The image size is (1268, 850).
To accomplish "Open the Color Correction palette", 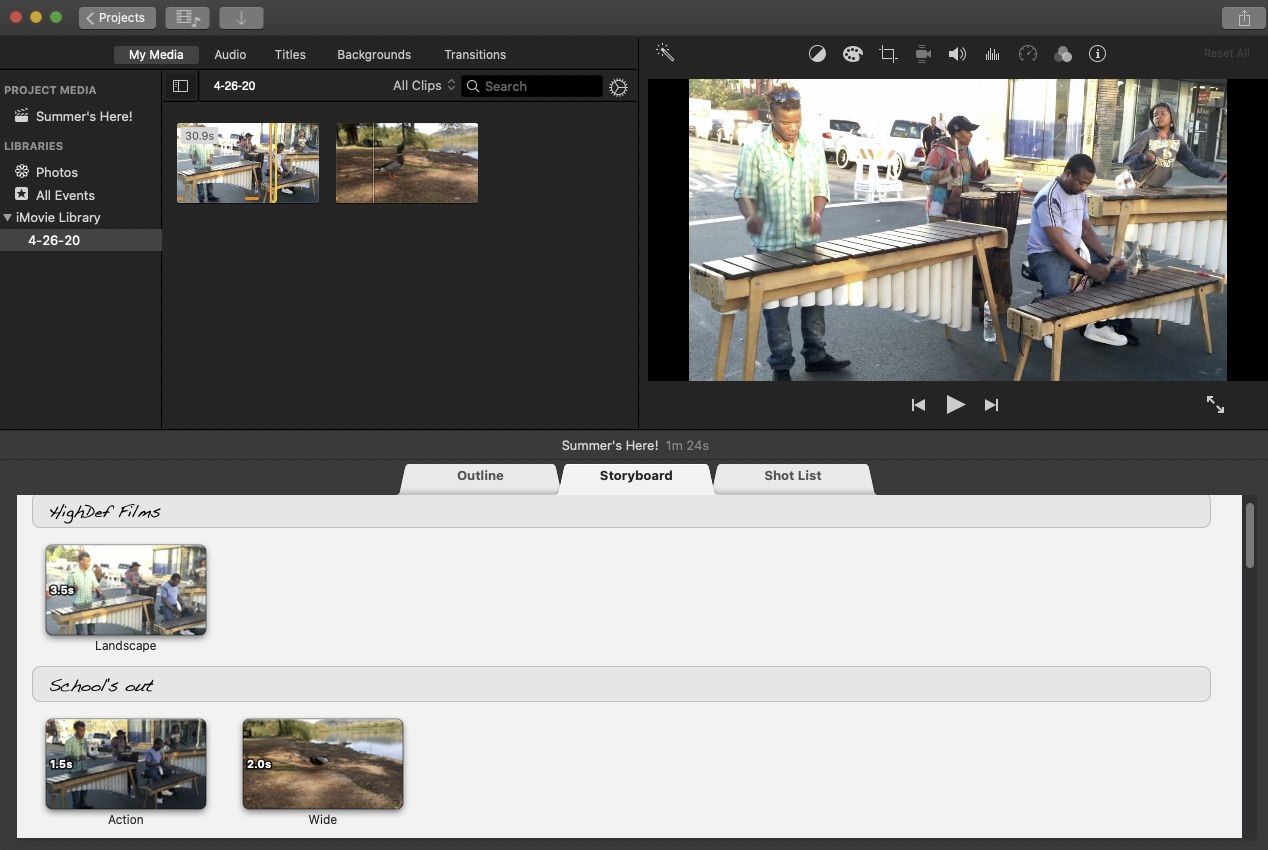I will 852,53.
